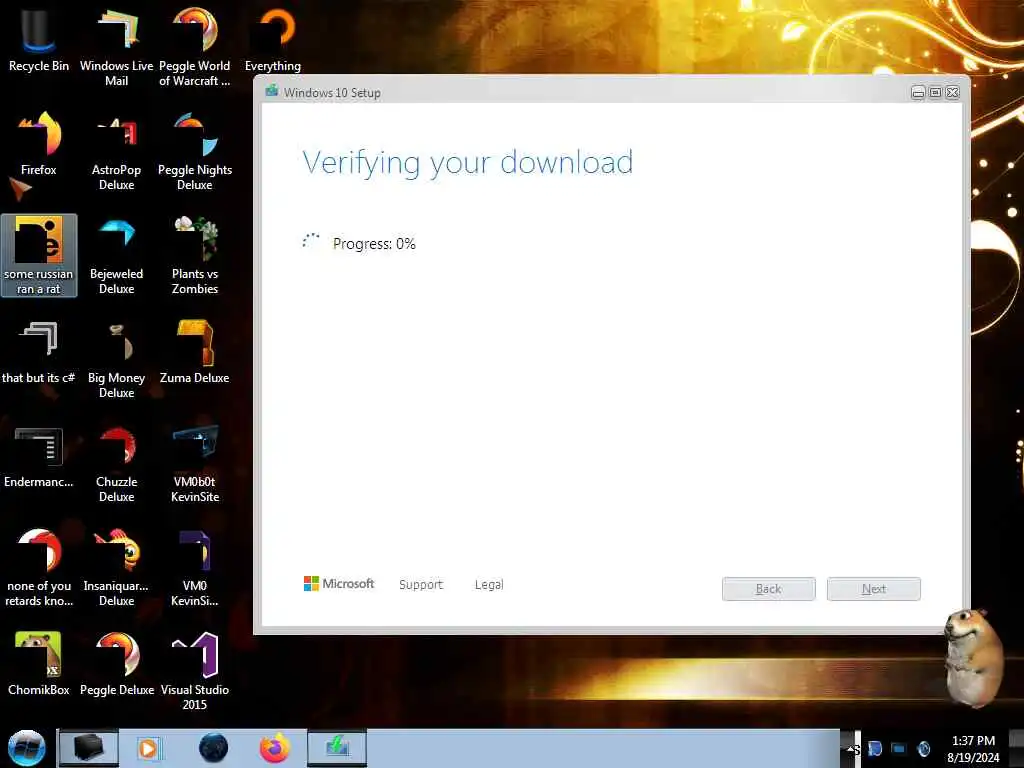Screen dimensions: 1024x768
Task: Select the Chuzzle Deluxe desktop icon
Action: [116, 464]
